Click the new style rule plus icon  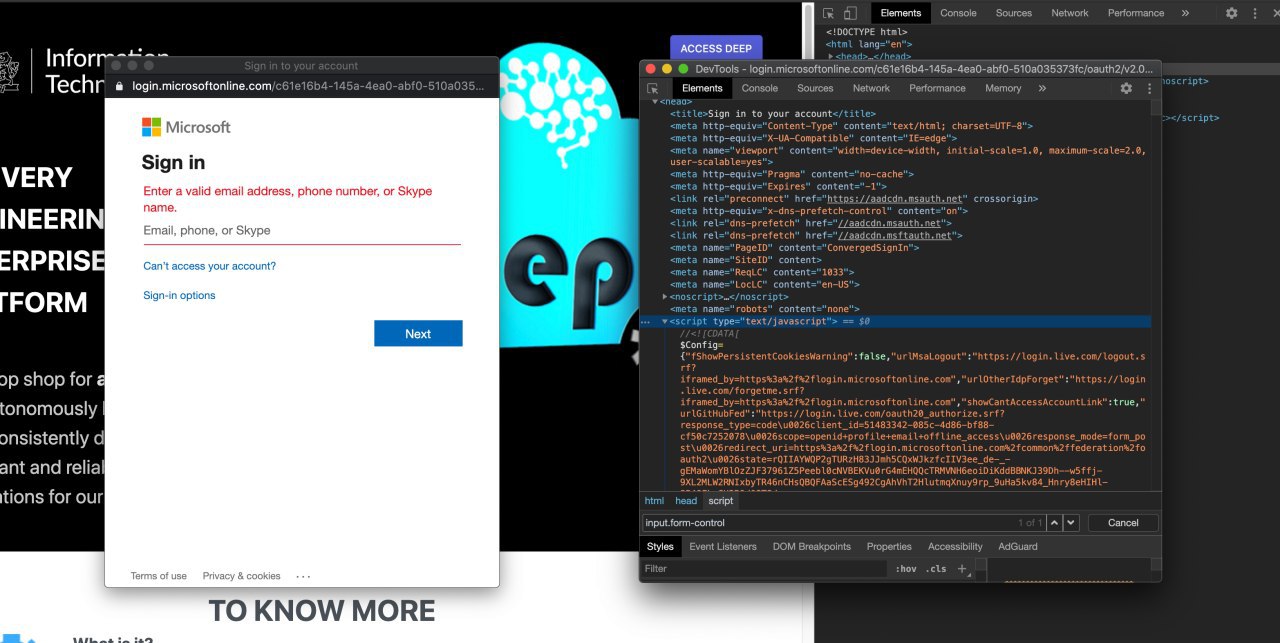[962, 568]
